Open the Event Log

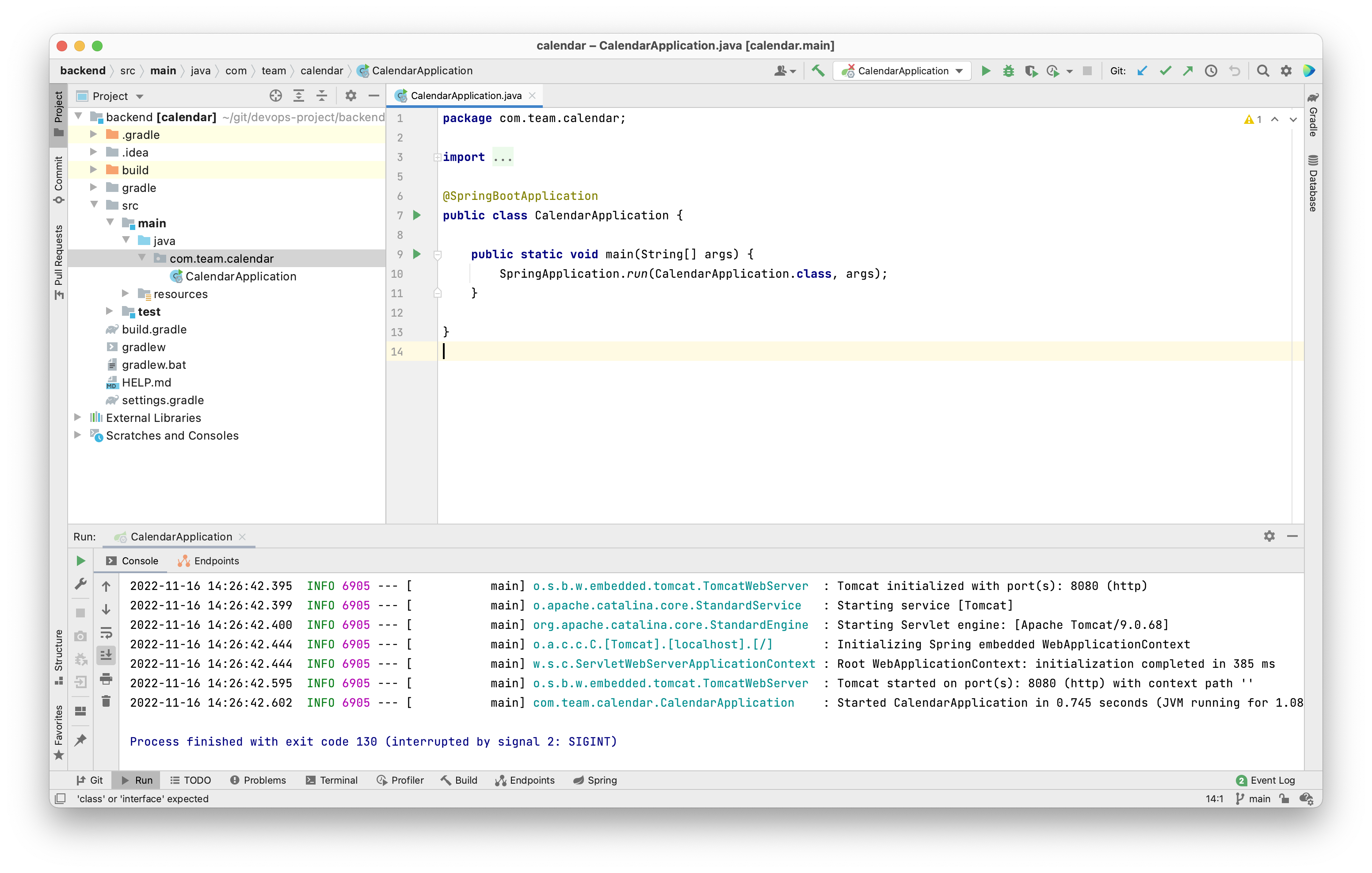(1265, 780)
